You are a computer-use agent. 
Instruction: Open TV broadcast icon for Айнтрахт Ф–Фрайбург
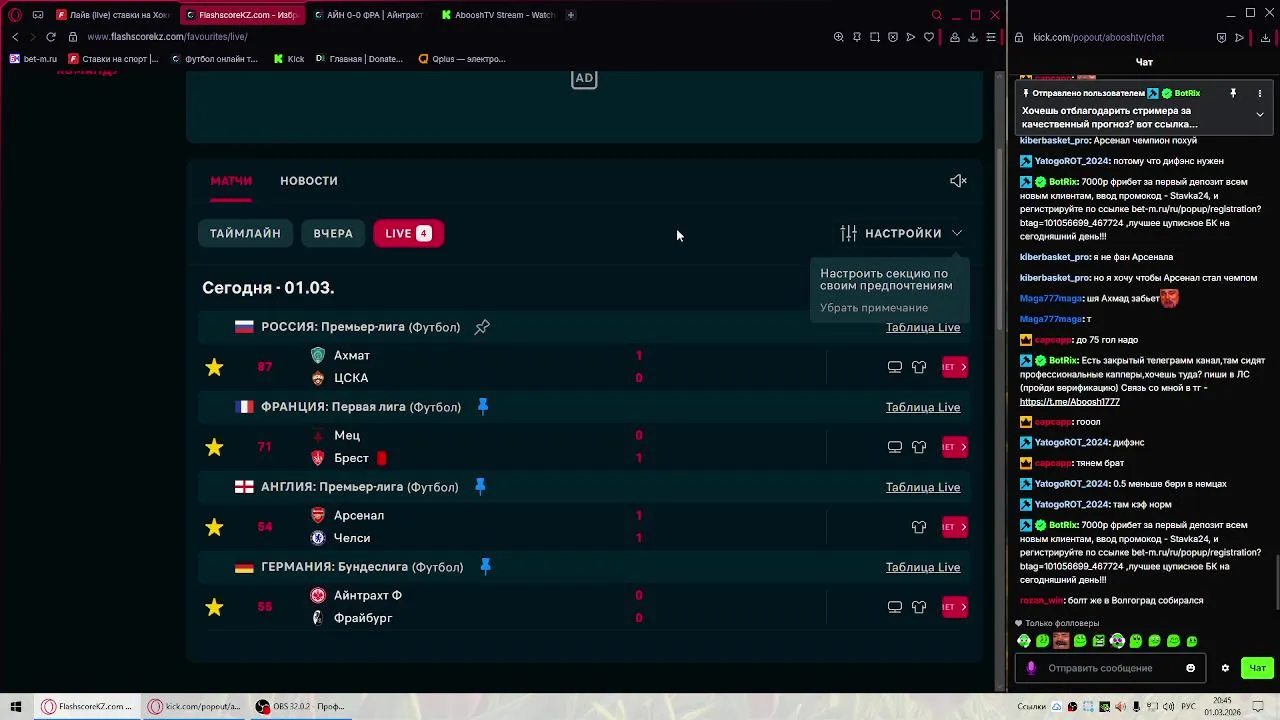(x=895, y=607)
